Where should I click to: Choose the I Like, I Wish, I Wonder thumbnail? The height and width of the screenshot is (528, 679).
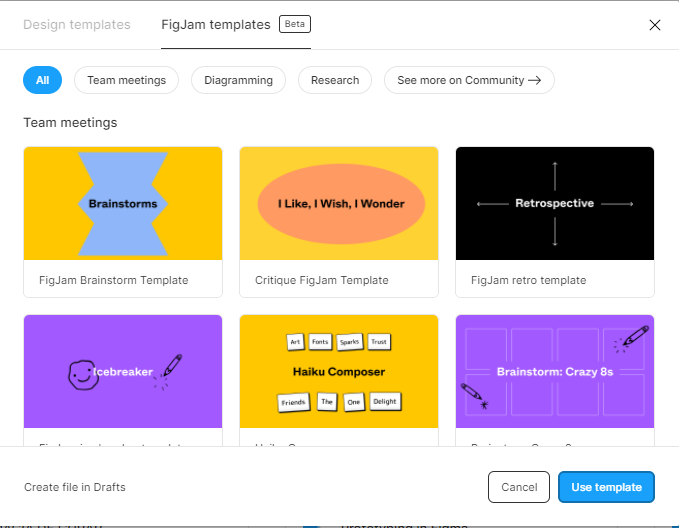point(339,204)
